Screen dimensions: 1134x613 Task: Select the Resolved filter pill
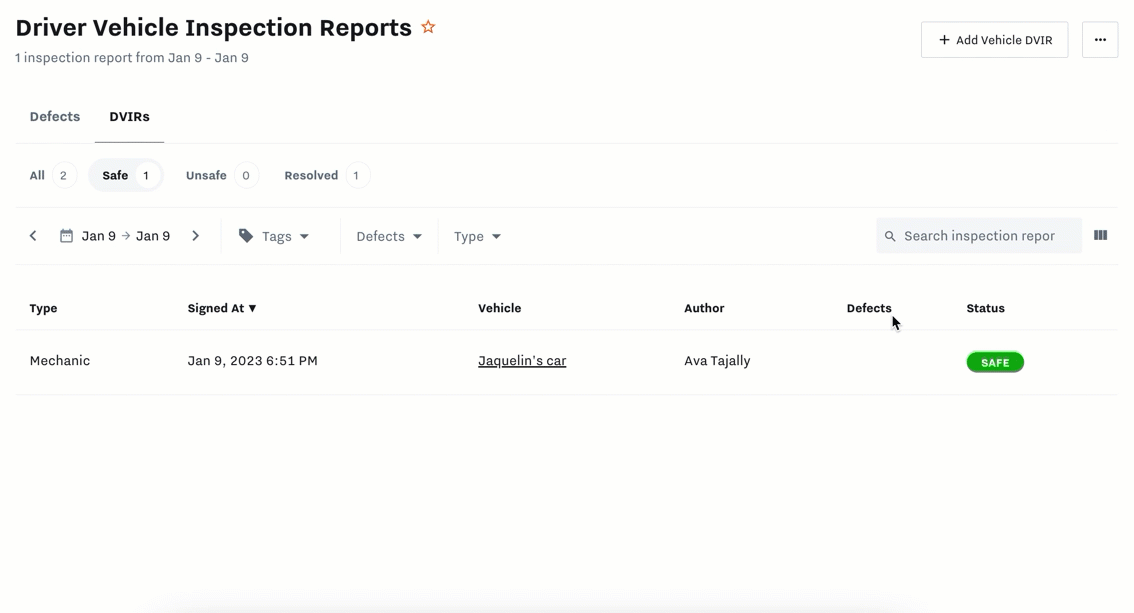(325, 176)
